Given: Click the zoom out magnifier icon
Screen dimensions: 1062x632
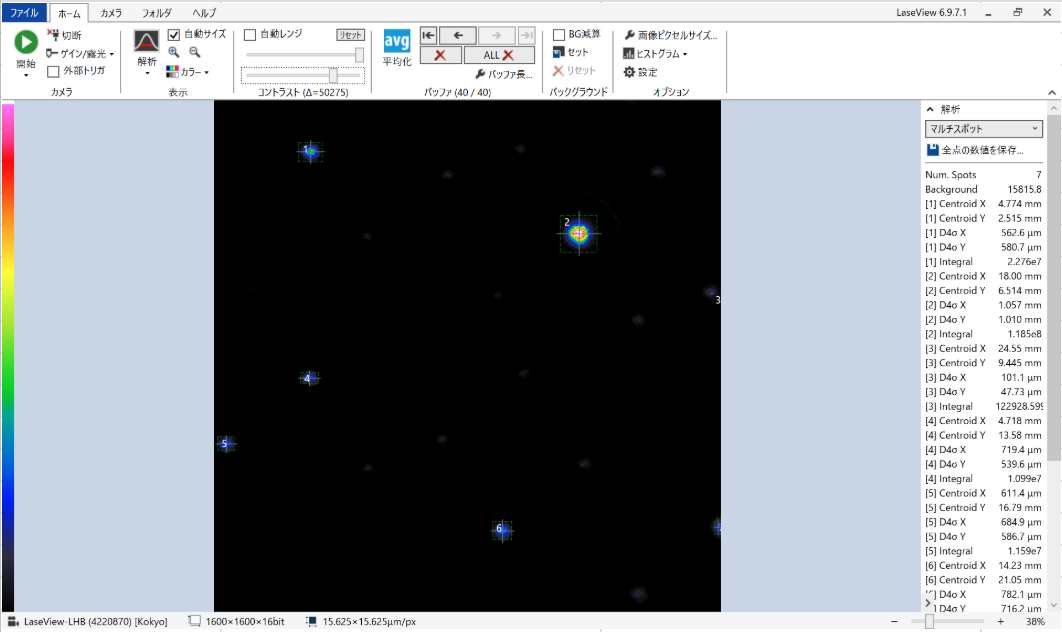Looking at the screenshot, I should pos(194,53).
